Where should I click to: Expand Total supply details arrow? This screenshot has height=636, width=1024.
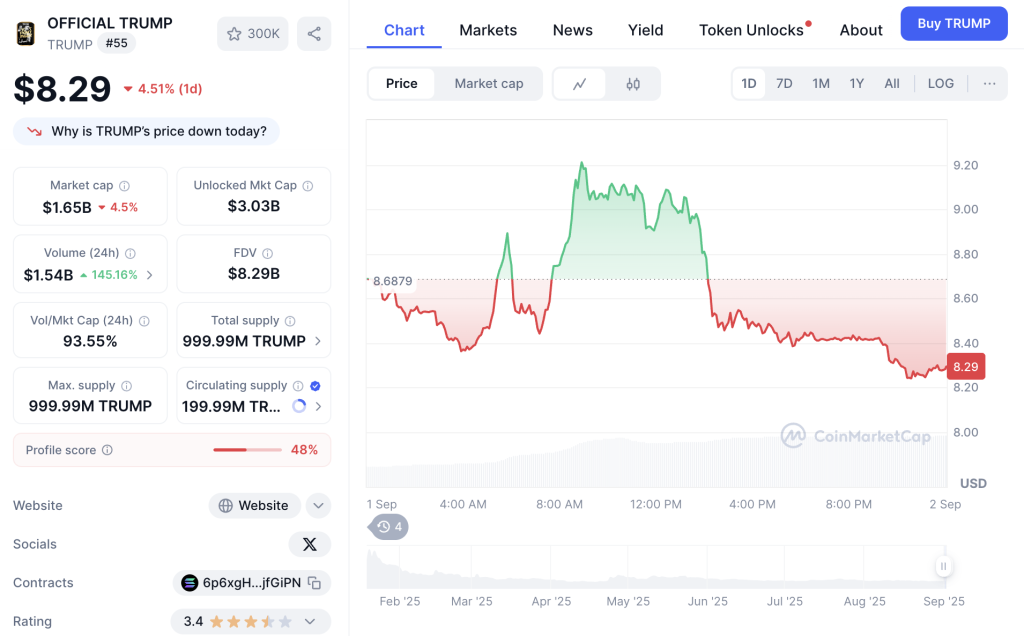(x=318, y=341)
